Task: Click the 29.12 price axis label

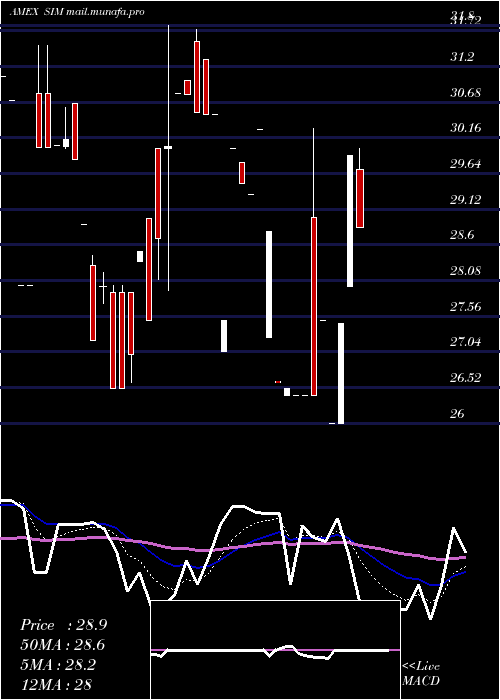Action: (466, 200)
